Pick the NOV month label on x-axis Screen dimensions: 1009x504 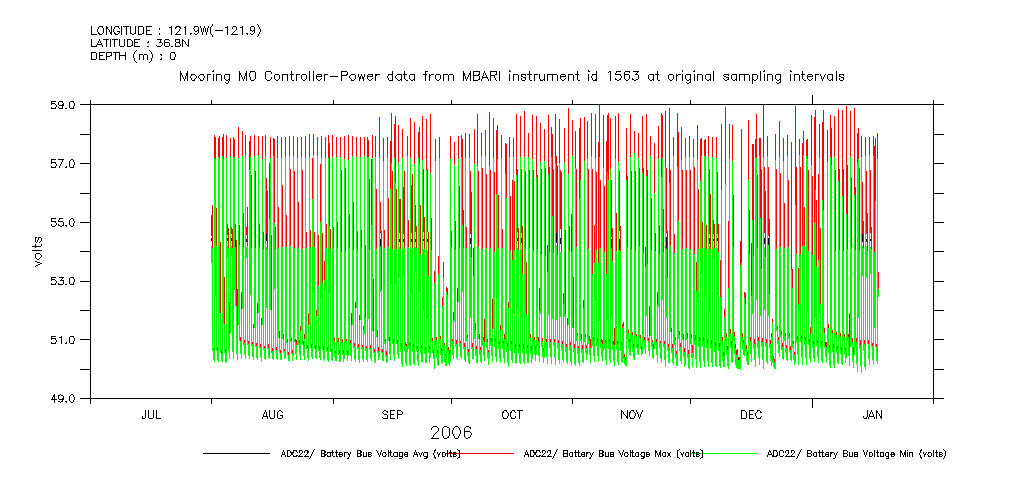(x=632, y=414)
